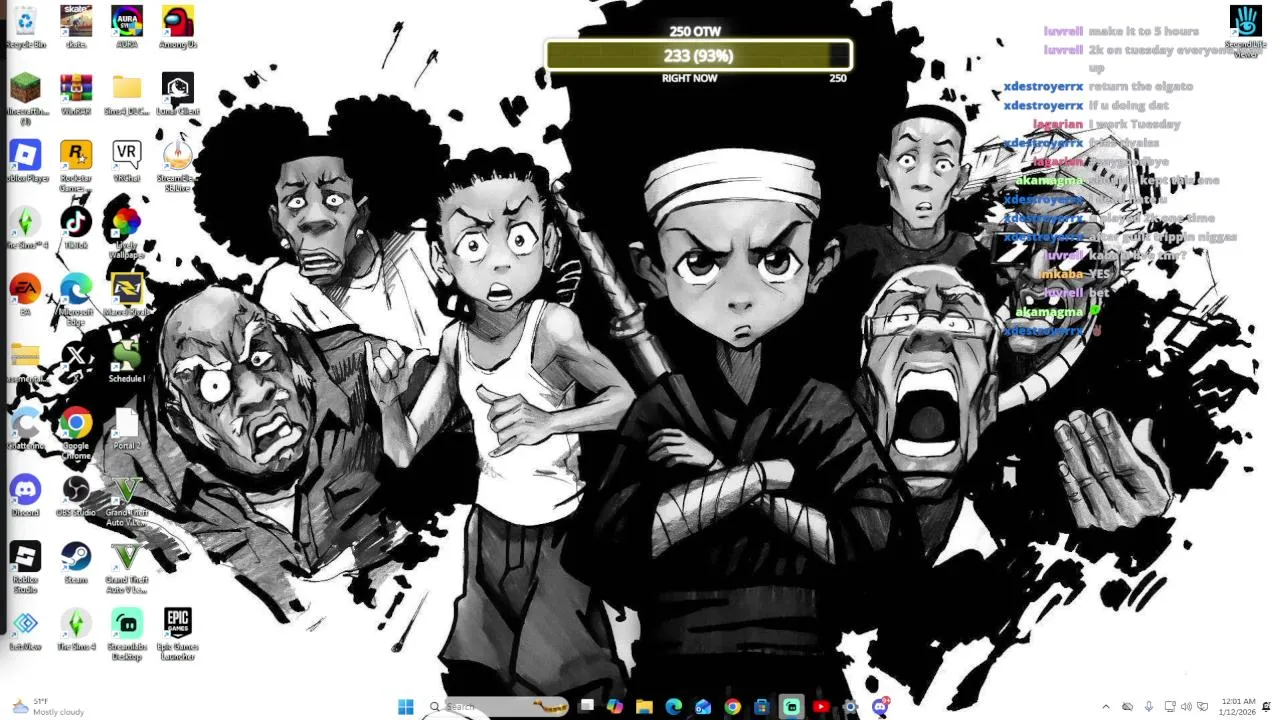Open the Mostly cloudy weather widget
Screen dimensions: 1280x720
click(50, 707)
